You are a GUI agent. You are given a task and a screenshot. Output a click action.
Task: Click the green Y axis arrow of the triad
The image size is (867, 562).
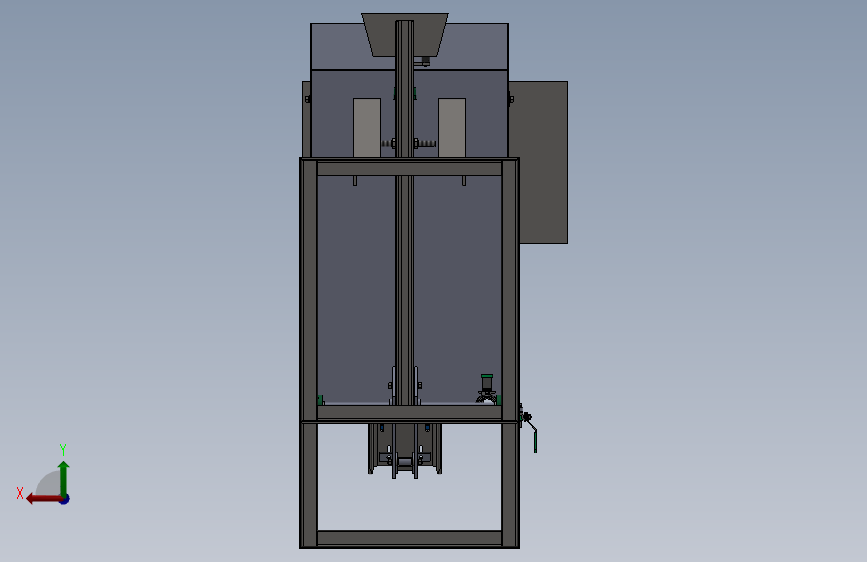pos(64,478)
